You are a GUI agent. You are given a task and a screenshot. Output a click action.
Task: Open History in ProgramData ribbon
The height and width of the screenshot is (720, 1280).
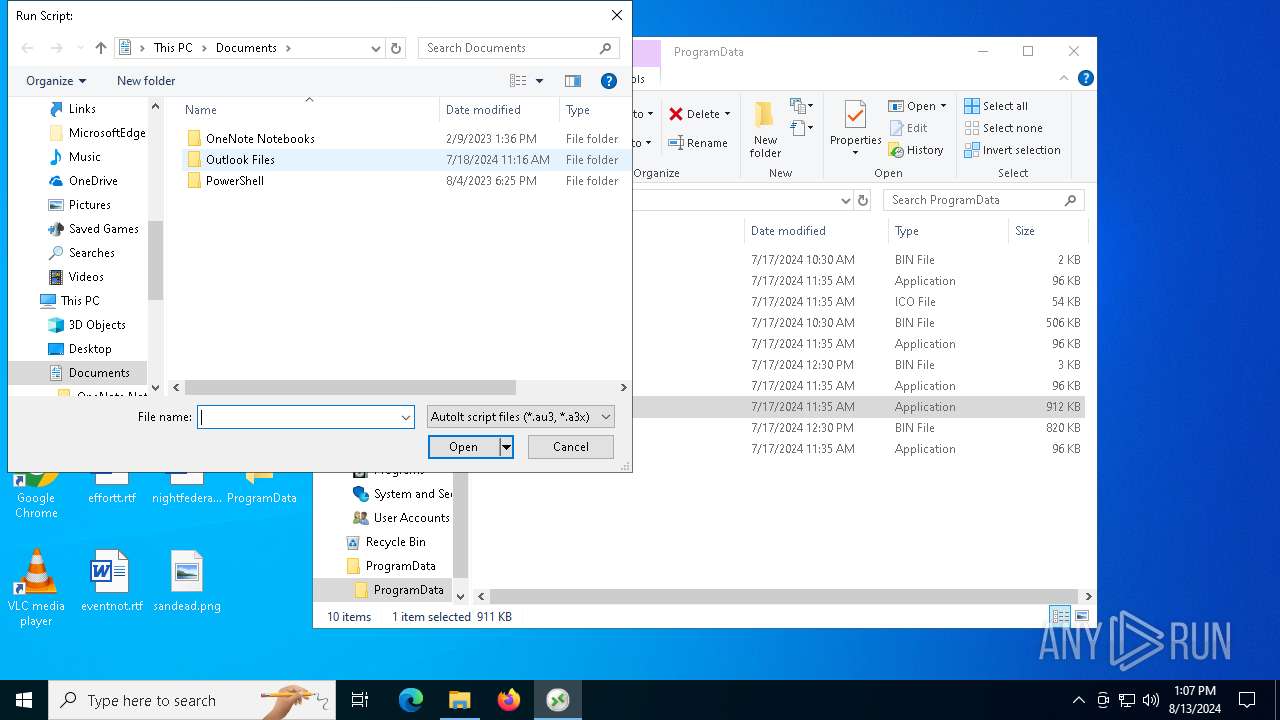tap(916, 150)
